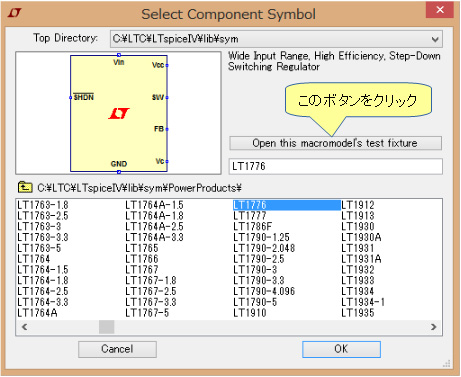This screenshot has height=377, width=461.
Task: Select the LT1786F entry
Action: click(253, 227)
